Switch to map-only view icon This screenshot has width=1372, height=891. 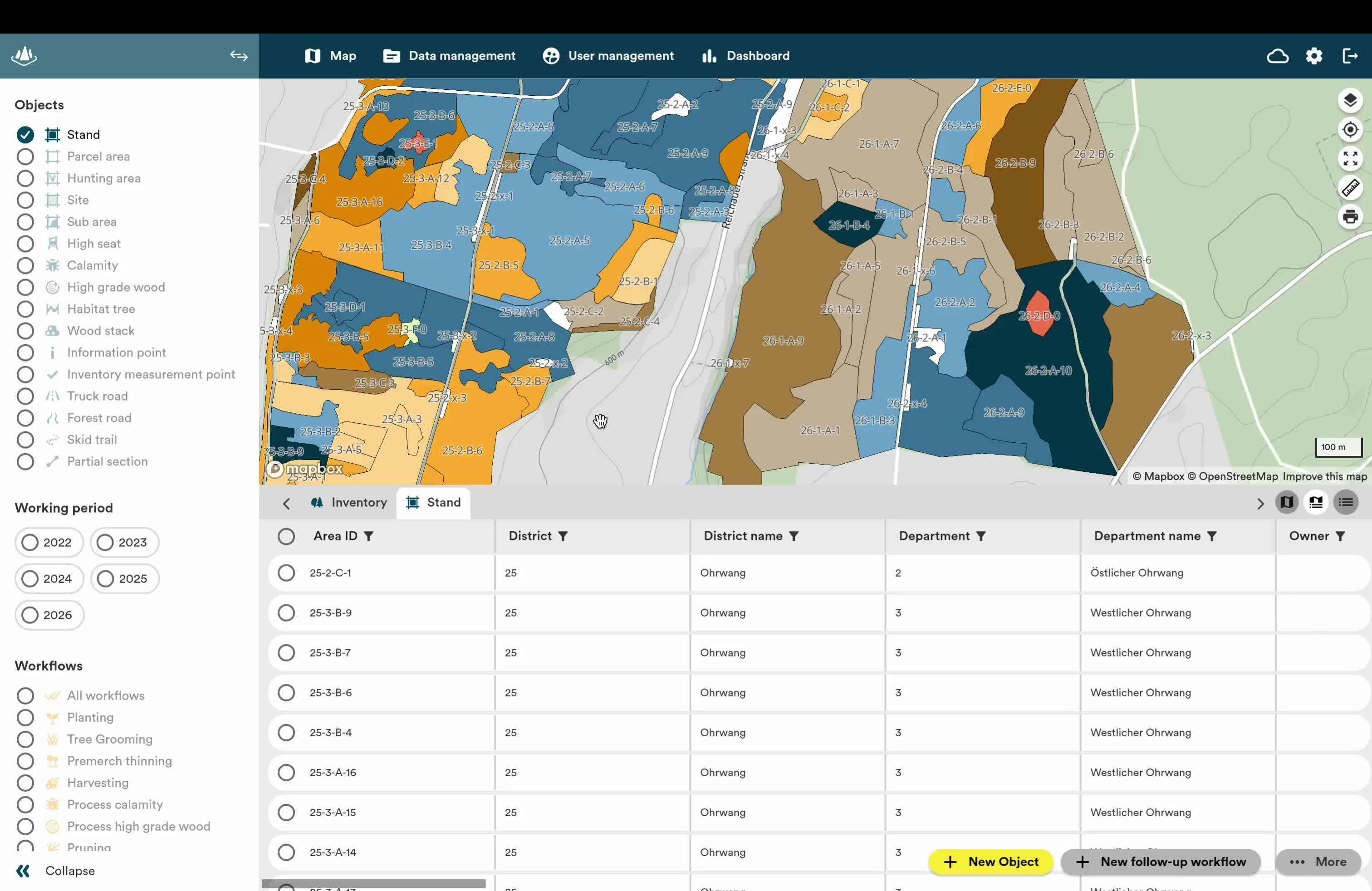coord(1286,503)
